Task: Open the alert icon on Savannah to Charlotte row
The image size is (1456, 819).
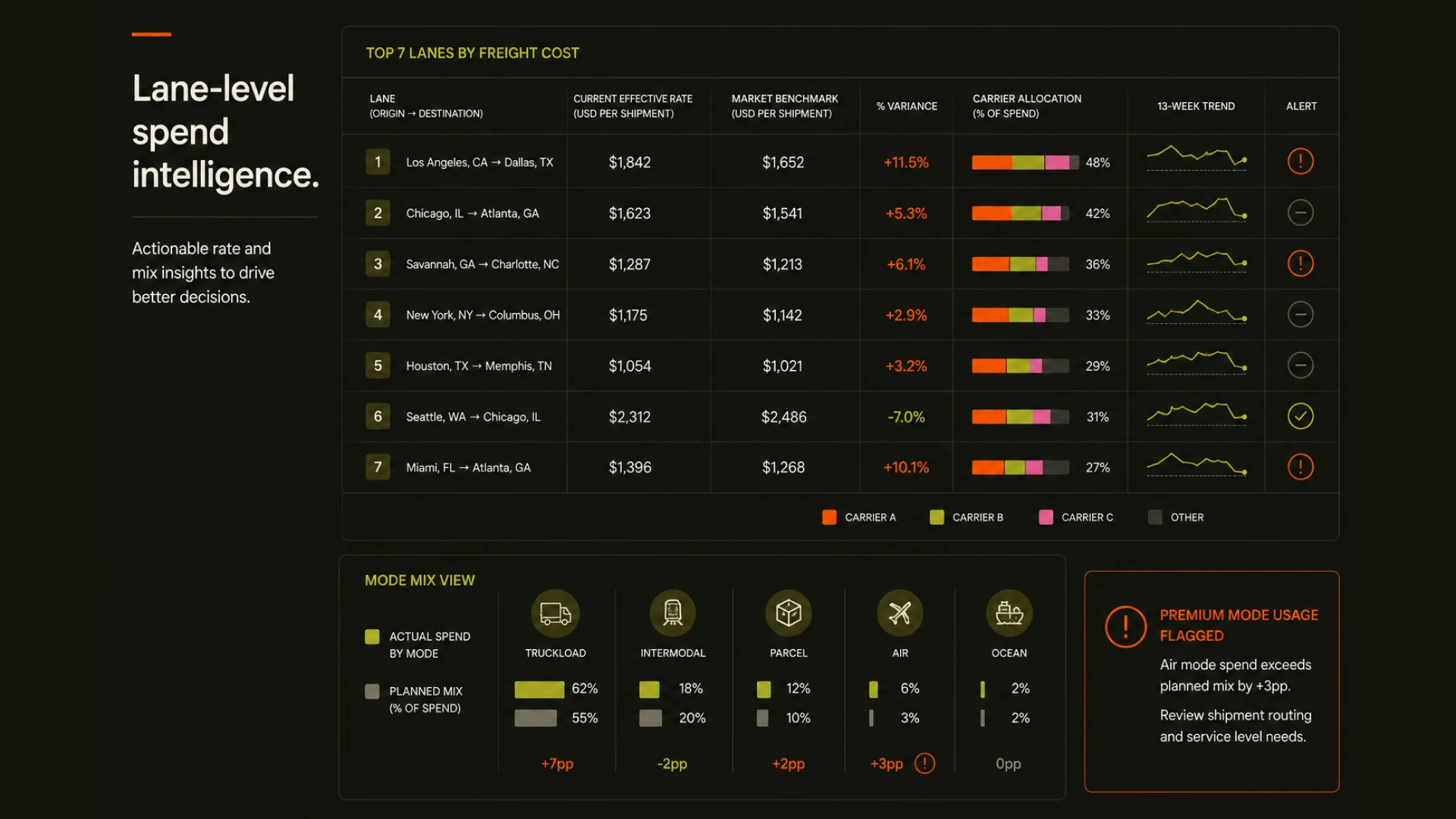Action: (x=1300, y=263)
